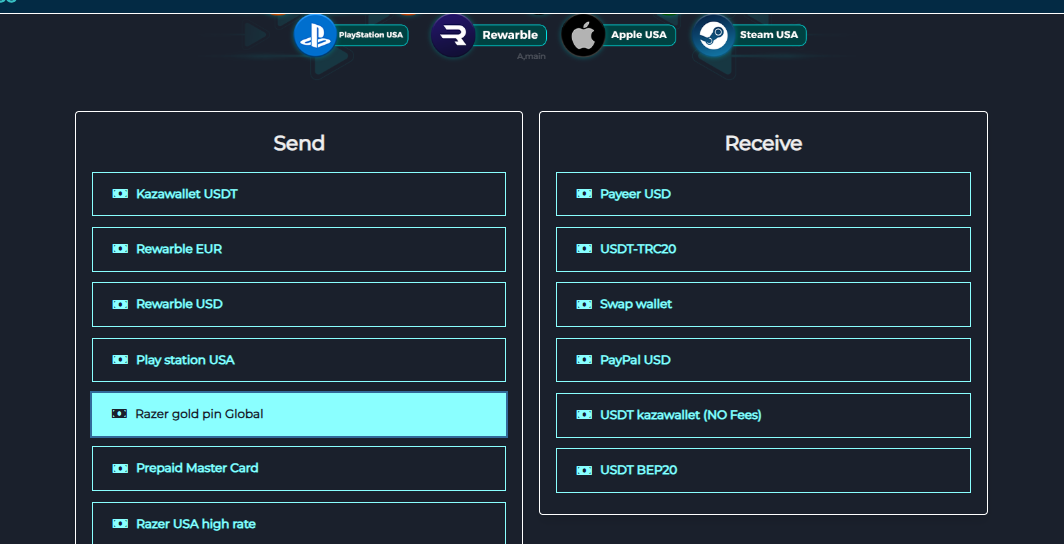Pick USDT kazawallet (NO Fees) option
Screen dimensions: 1064x544
(763, 414)
